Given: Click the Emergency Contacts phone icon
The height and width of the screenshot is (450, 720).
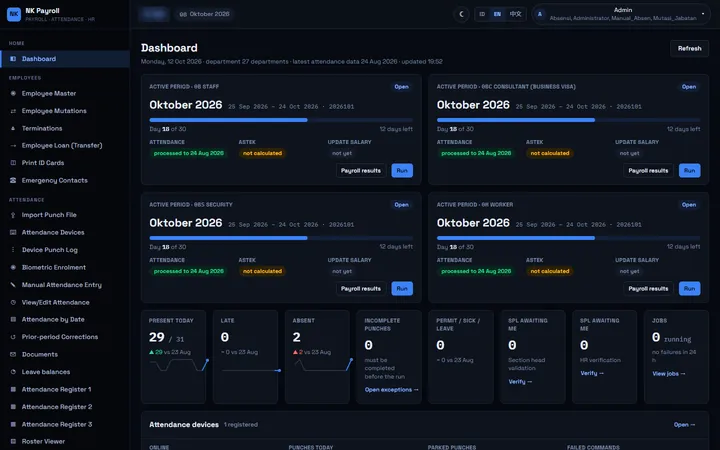Looking at the screenshot, I should point(13,180).
